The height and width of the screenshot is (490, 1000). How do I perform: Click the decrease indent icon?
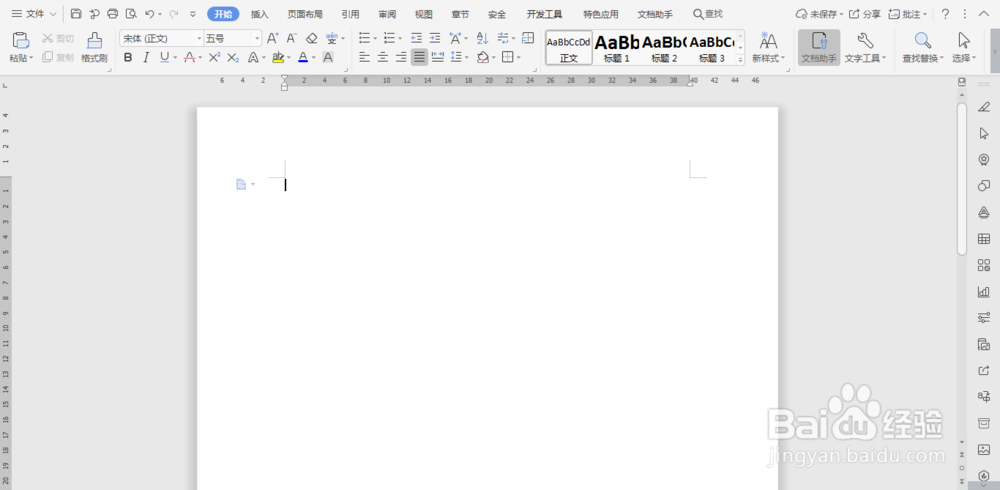(416, 38)
